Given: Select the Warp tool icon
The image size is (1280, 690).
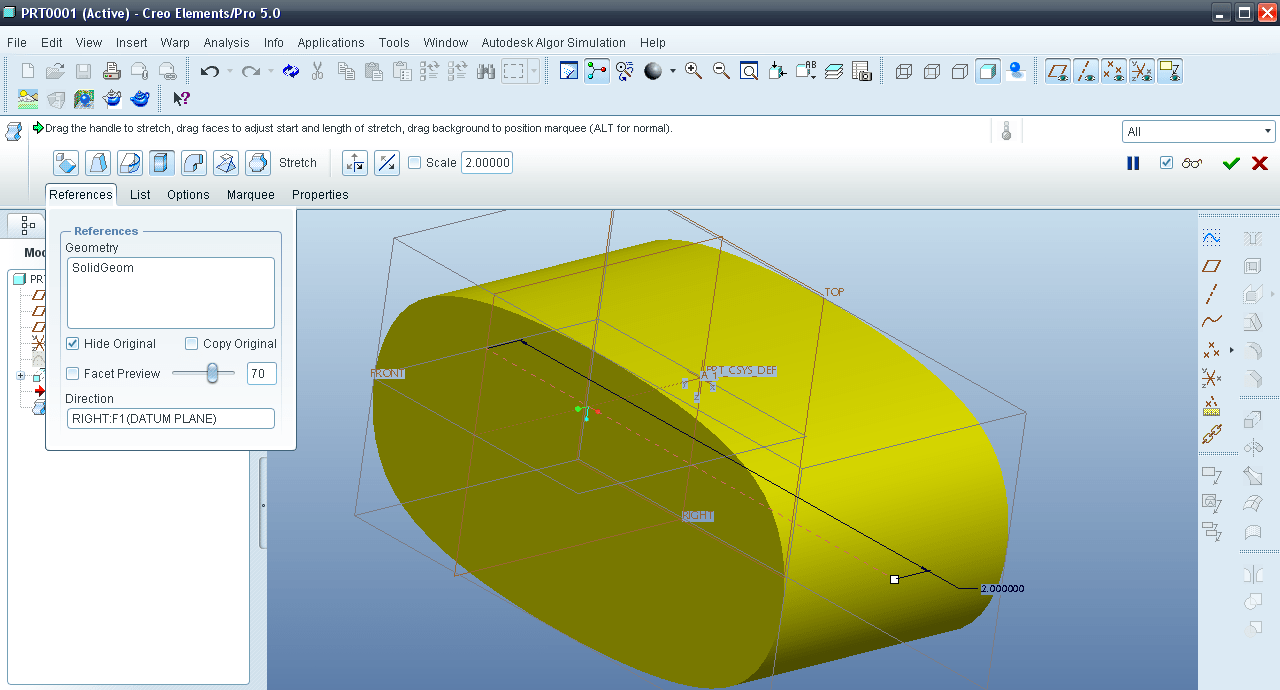Looking at the screenshot, I should [98, 163].
